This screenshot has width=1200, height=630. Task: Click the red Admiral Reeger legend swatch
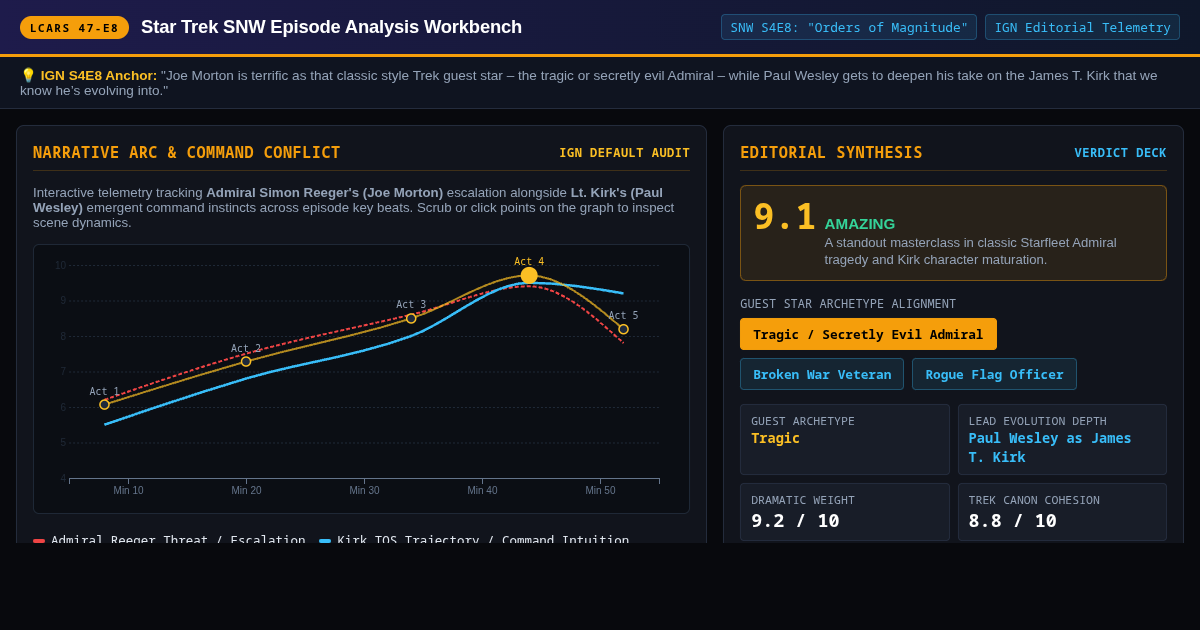coord(39,541)
